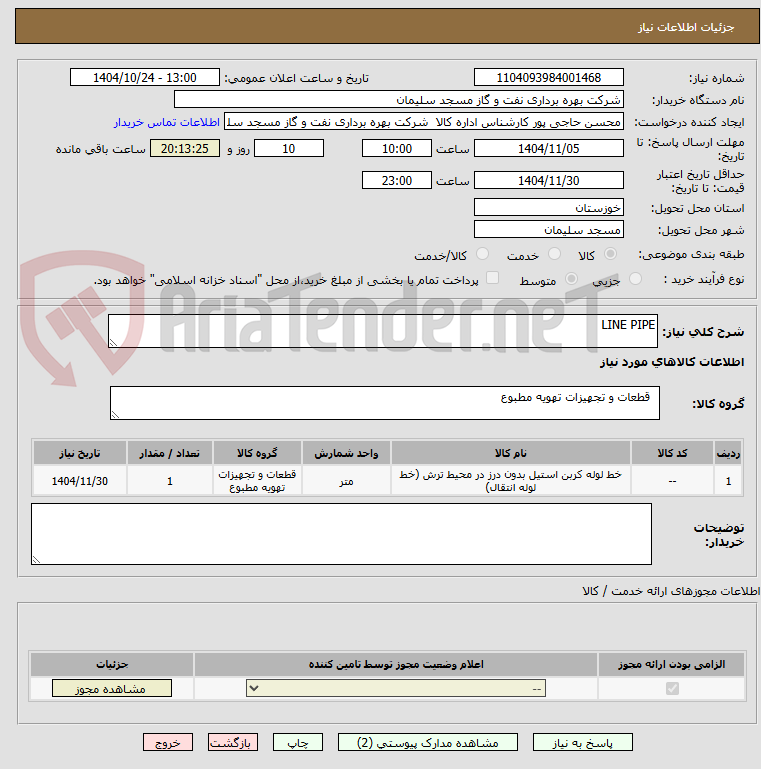Click the اعلام وضعیت مجوز توسط تامین کننده header
The height and width of the screenshot is (769, 761).
[396, 664]
